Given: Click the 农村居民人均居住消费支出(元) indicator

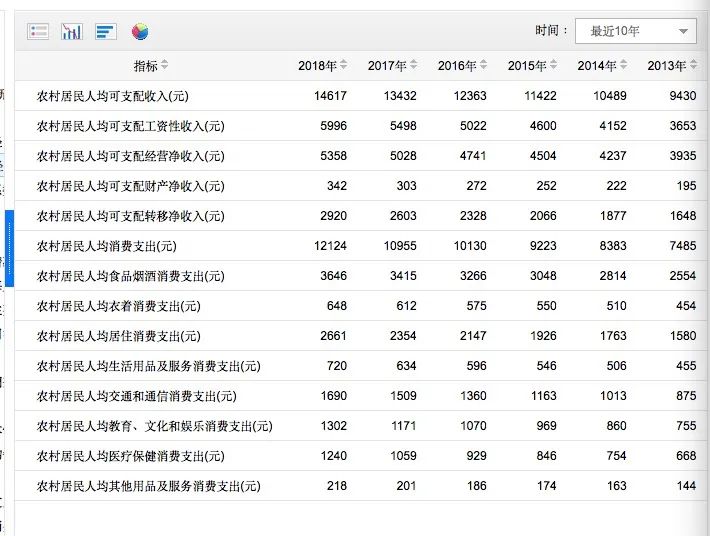Looking at the screenshot, I should point(119,336).
